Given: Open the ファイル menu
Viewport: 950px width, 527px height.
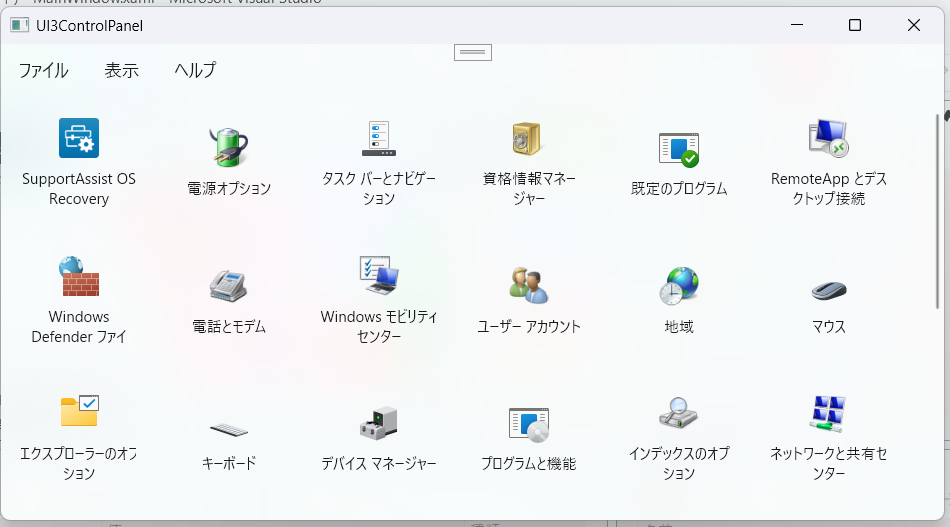Looking at the screenshot, I should tap(43, 70).
